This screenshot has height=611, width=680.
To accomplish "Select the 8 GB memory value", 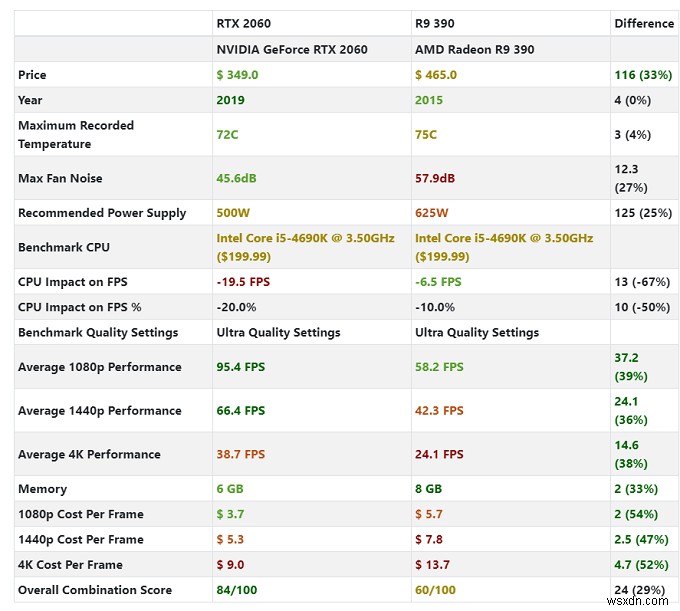I will tap(428, 489).
